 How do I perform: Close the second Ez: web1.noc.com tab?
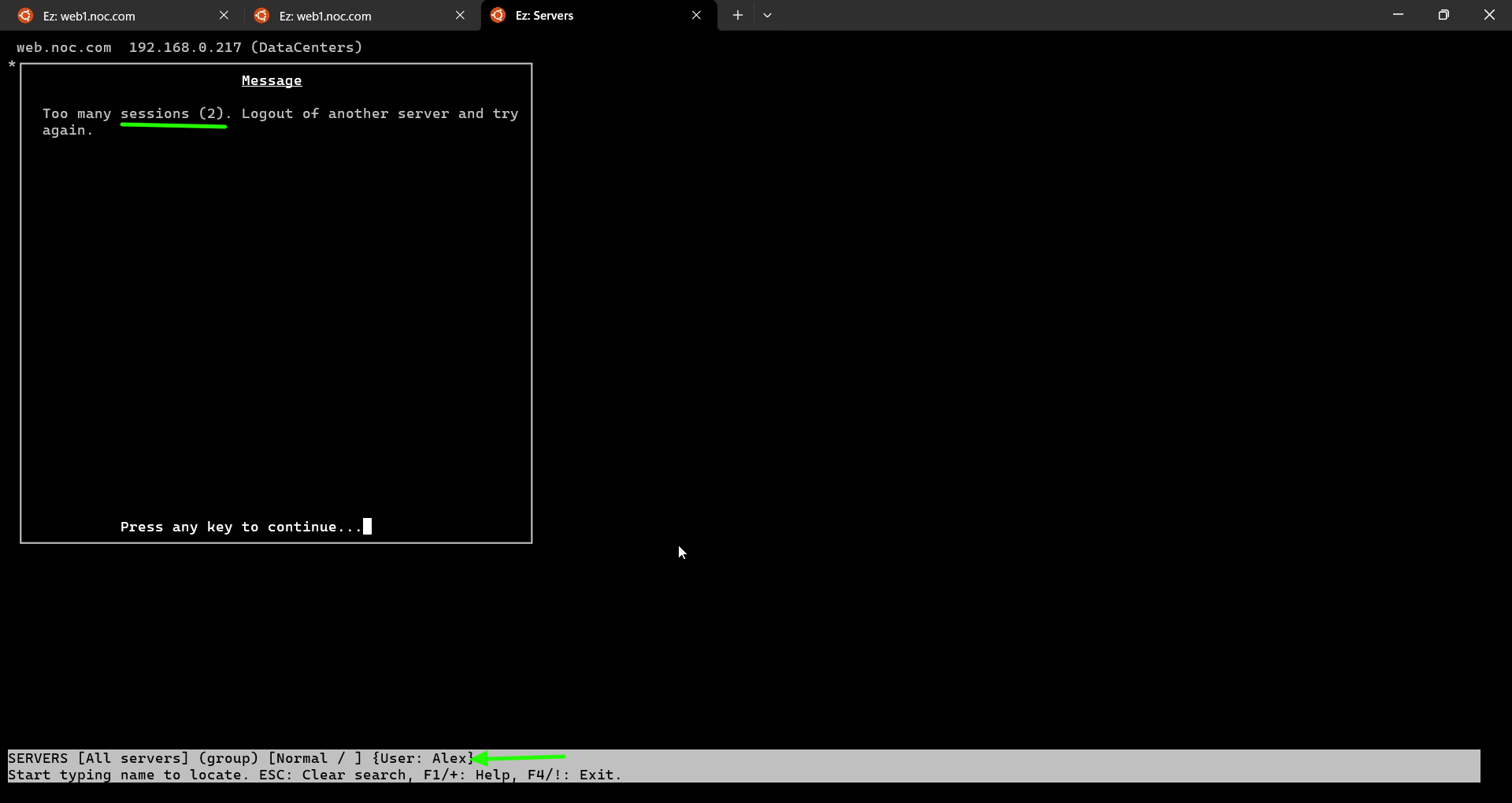(460, 15)
